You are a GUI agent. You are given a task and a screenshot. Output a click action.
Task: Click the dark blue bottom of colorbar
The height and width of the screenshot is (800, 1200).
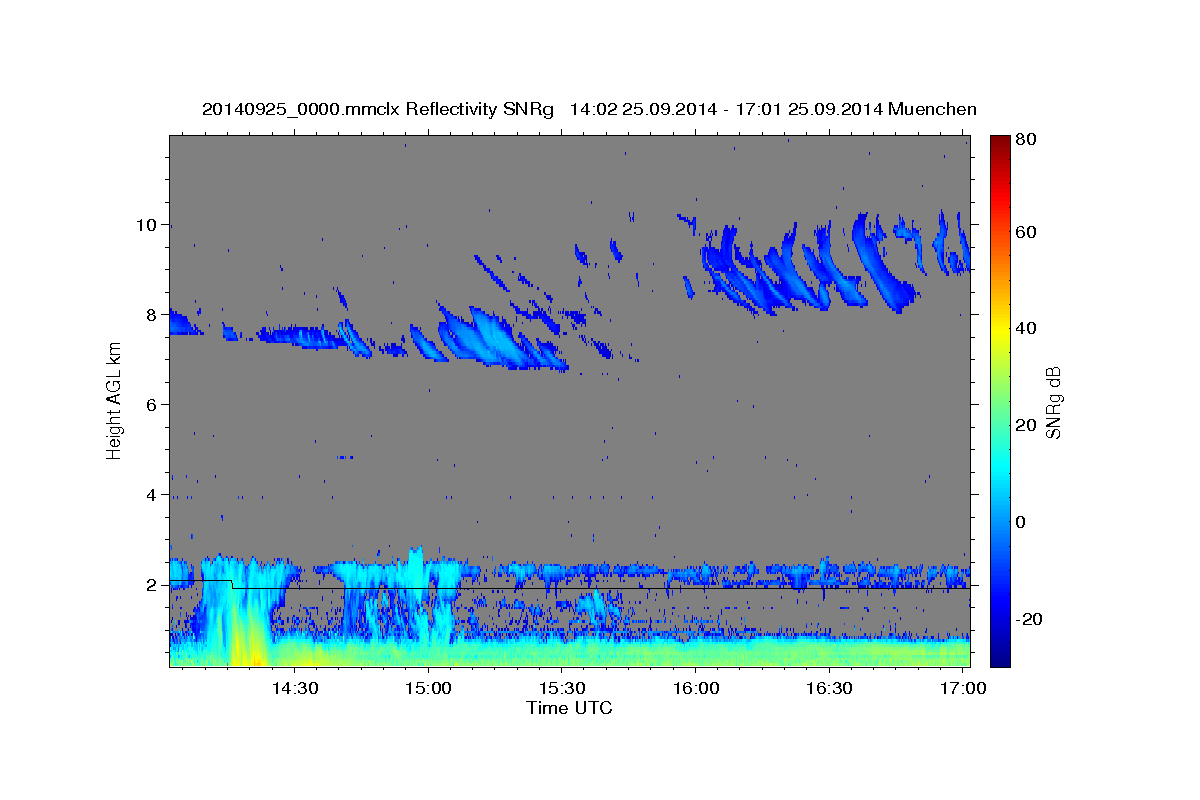pyautogui.click(x=1000, y=658)
